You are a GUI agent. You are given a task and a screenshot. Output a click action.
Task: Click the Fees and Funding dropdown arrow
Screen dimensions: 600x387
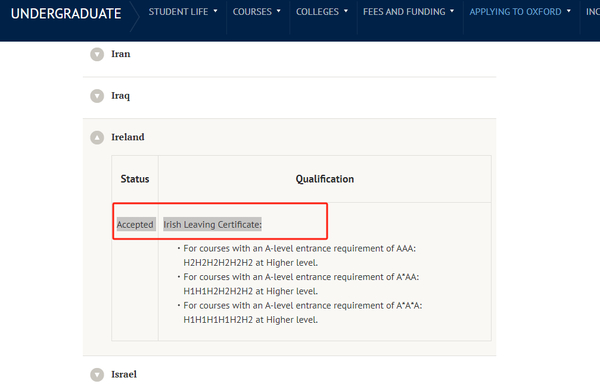[452, 11]
